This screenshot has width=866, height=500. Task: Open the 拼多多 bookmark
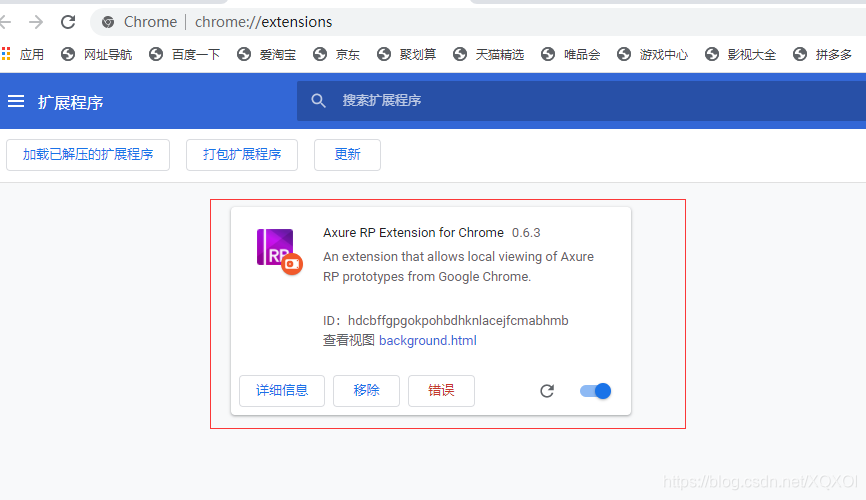(822, 54)
